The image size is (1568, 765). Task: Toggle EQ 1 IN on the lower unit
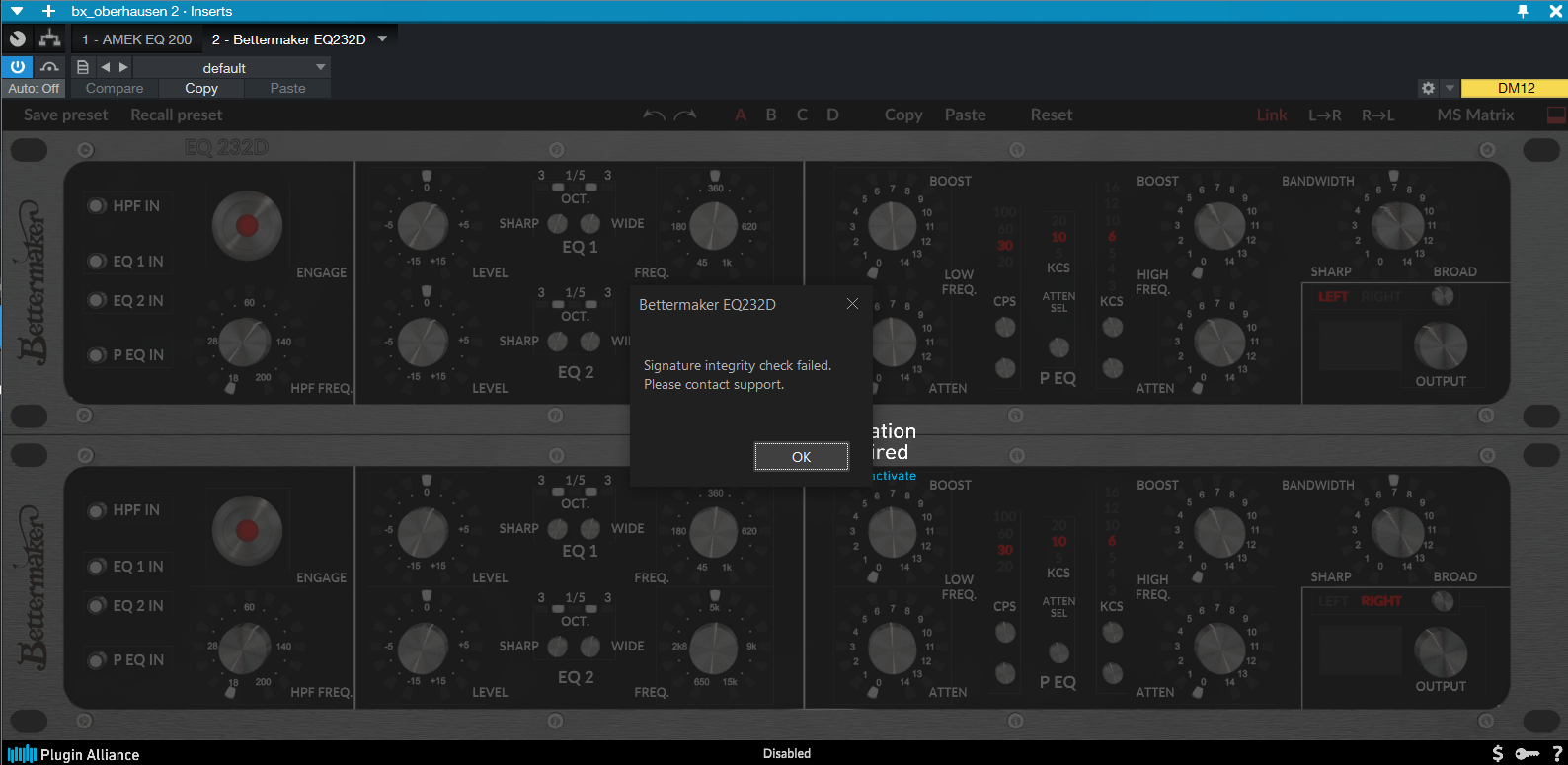(97, 567)
